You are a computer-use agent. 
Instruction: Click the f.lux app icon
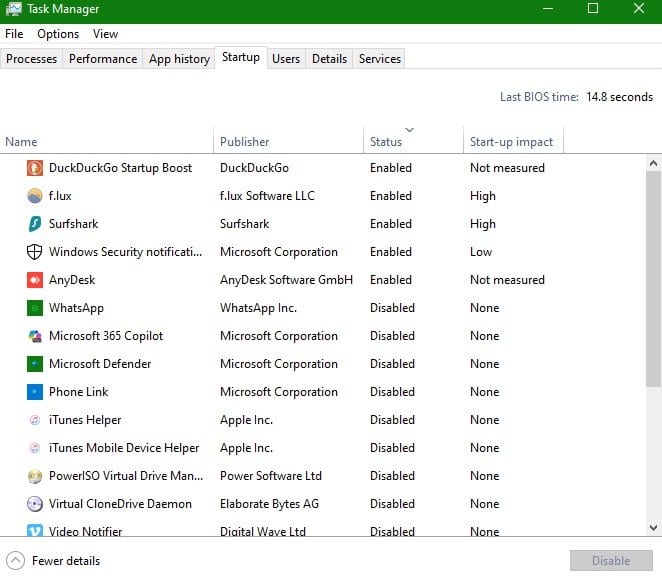point(35,196)
